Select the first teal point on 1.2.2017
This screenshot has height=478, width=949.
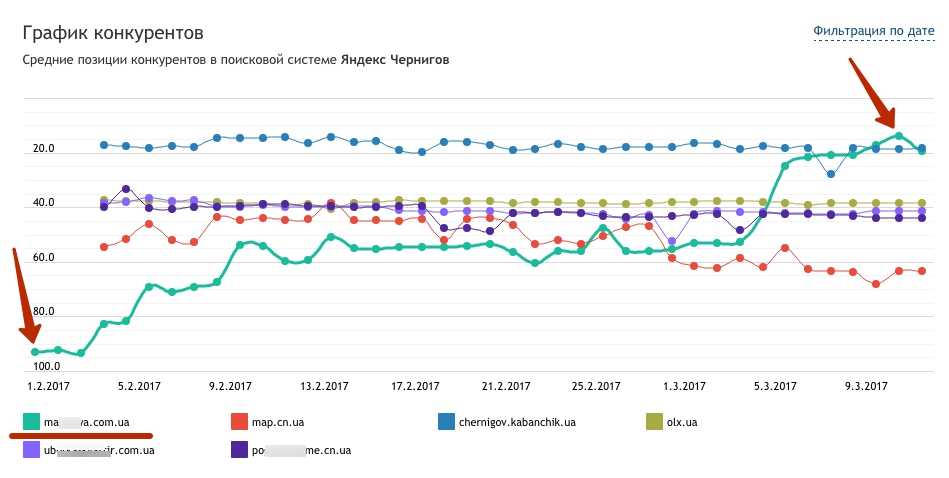pyautogui.click(x=35, y=352)
